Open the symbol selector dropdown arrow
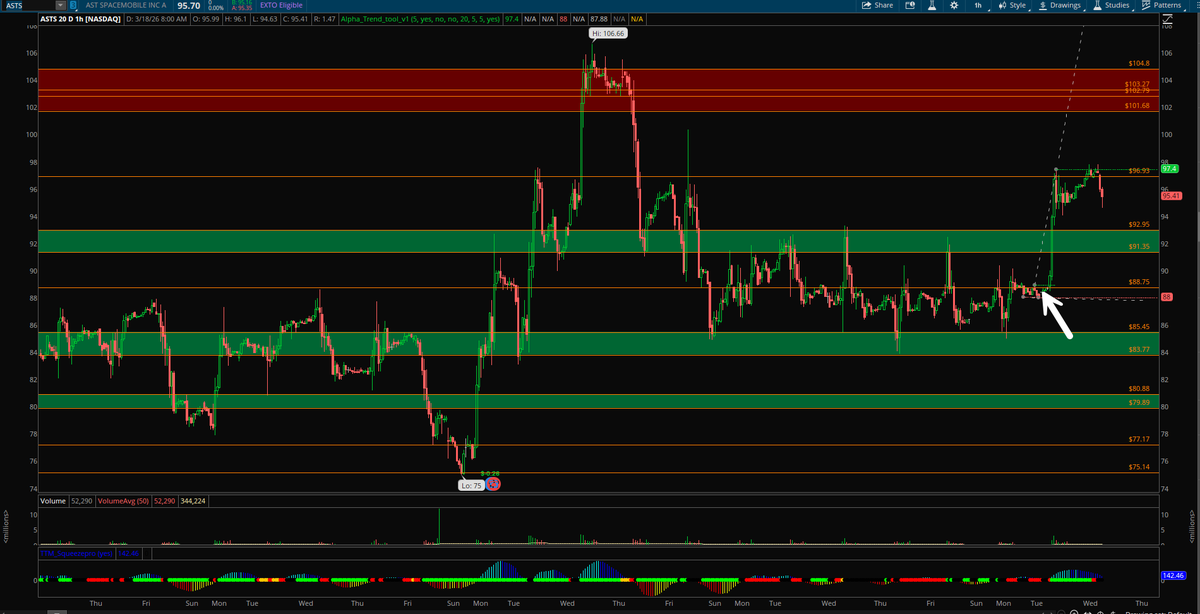This screenshot has height=614, width=1200. click(x=59, y=5)
